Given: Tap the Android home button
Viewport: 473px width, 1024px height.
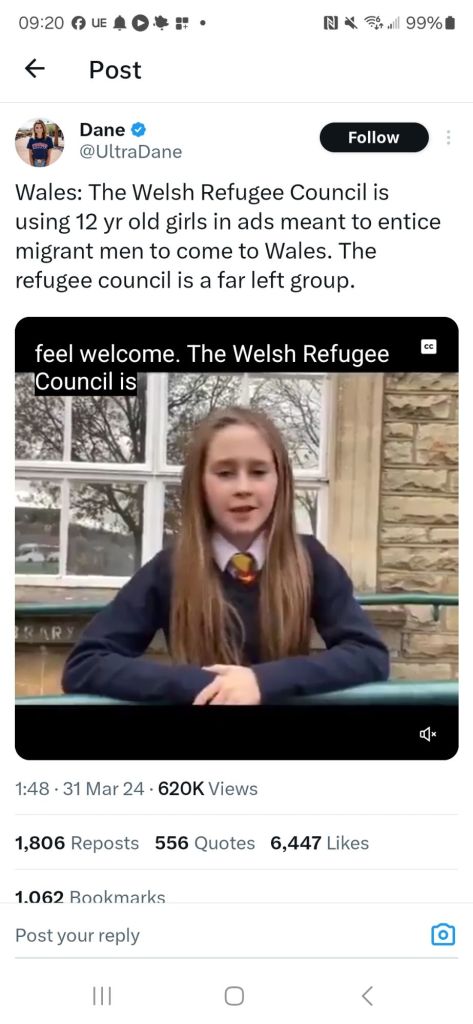Looking at the screenshot, I should click(235, 996).
